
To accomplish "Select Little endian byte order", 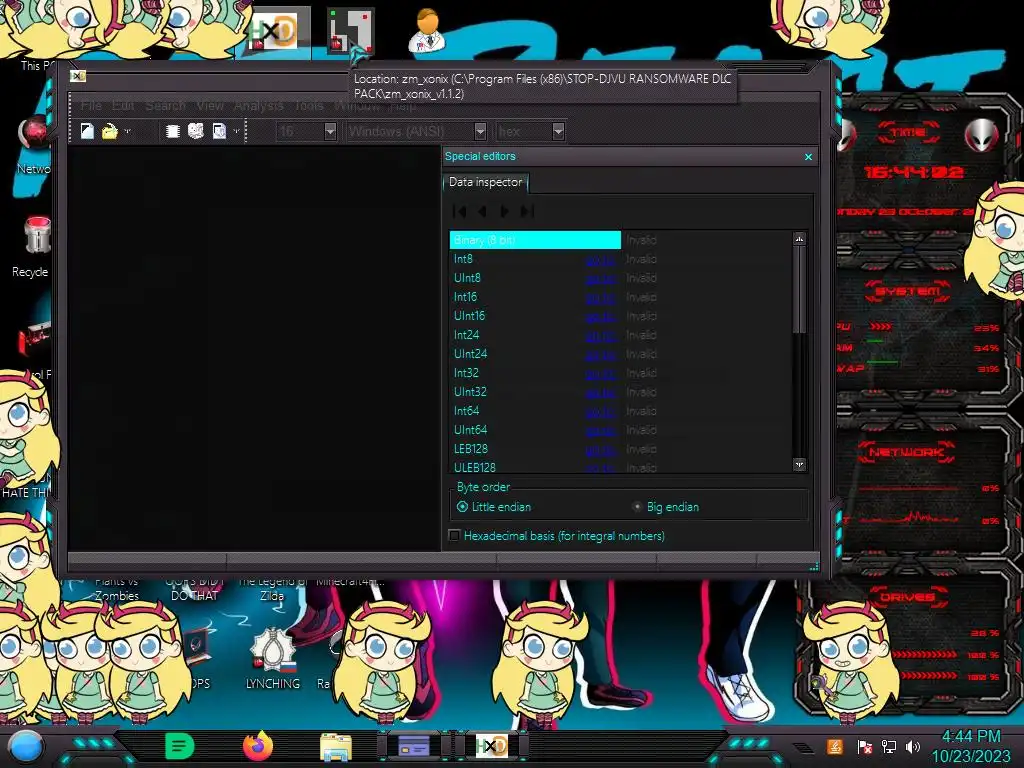I will tap(494, 507).
